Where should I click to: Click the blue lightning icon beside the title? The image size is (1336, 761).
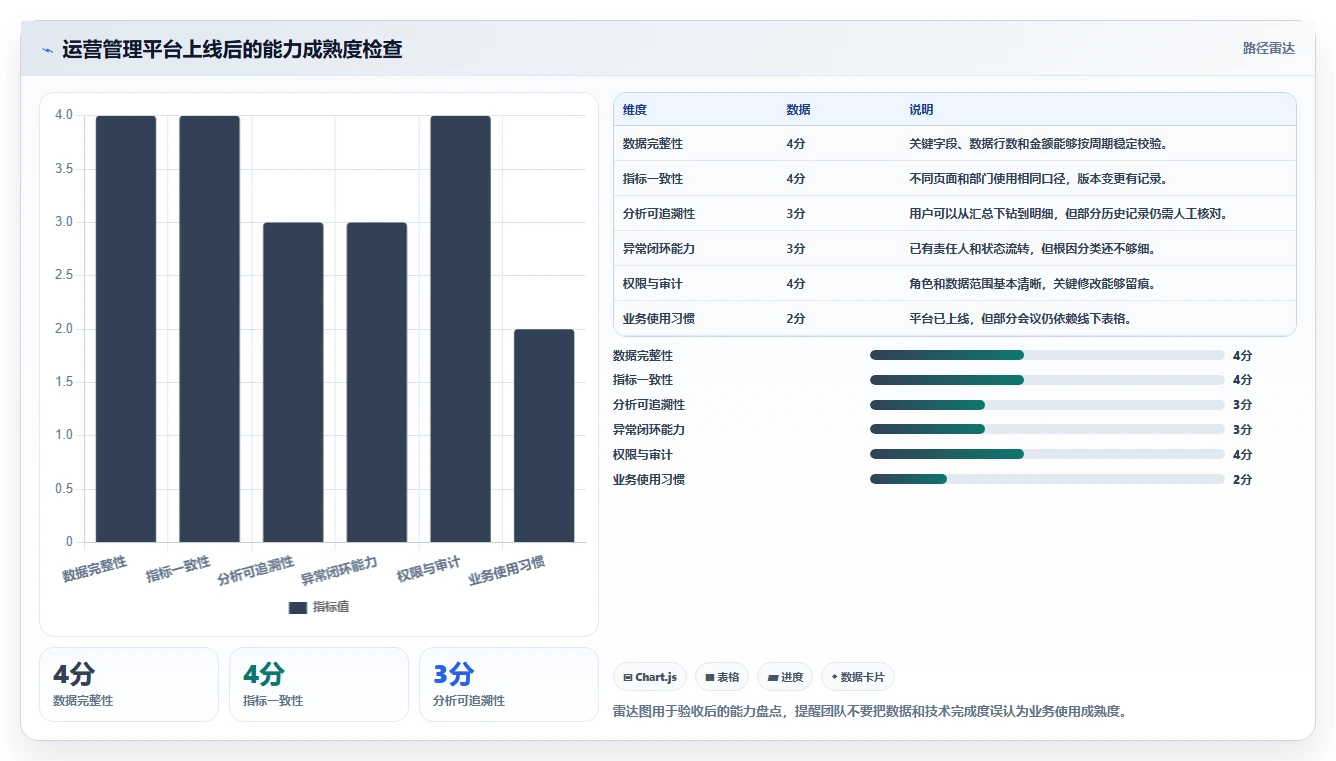[47, 49]
